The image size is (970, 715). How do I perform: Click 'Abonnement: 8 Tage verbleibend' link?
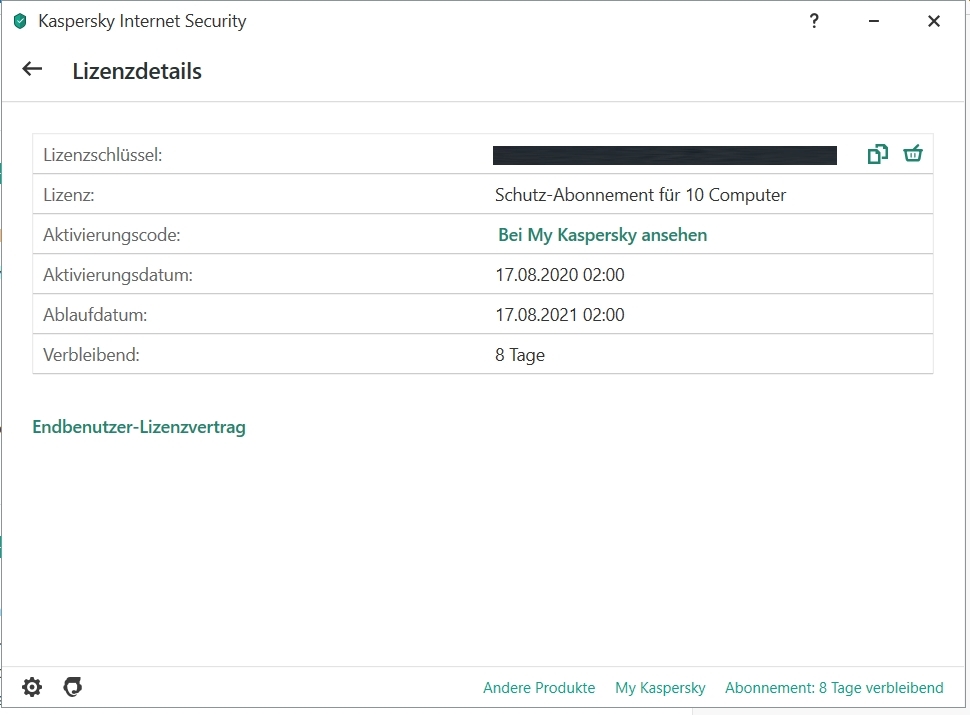[835, 688]
